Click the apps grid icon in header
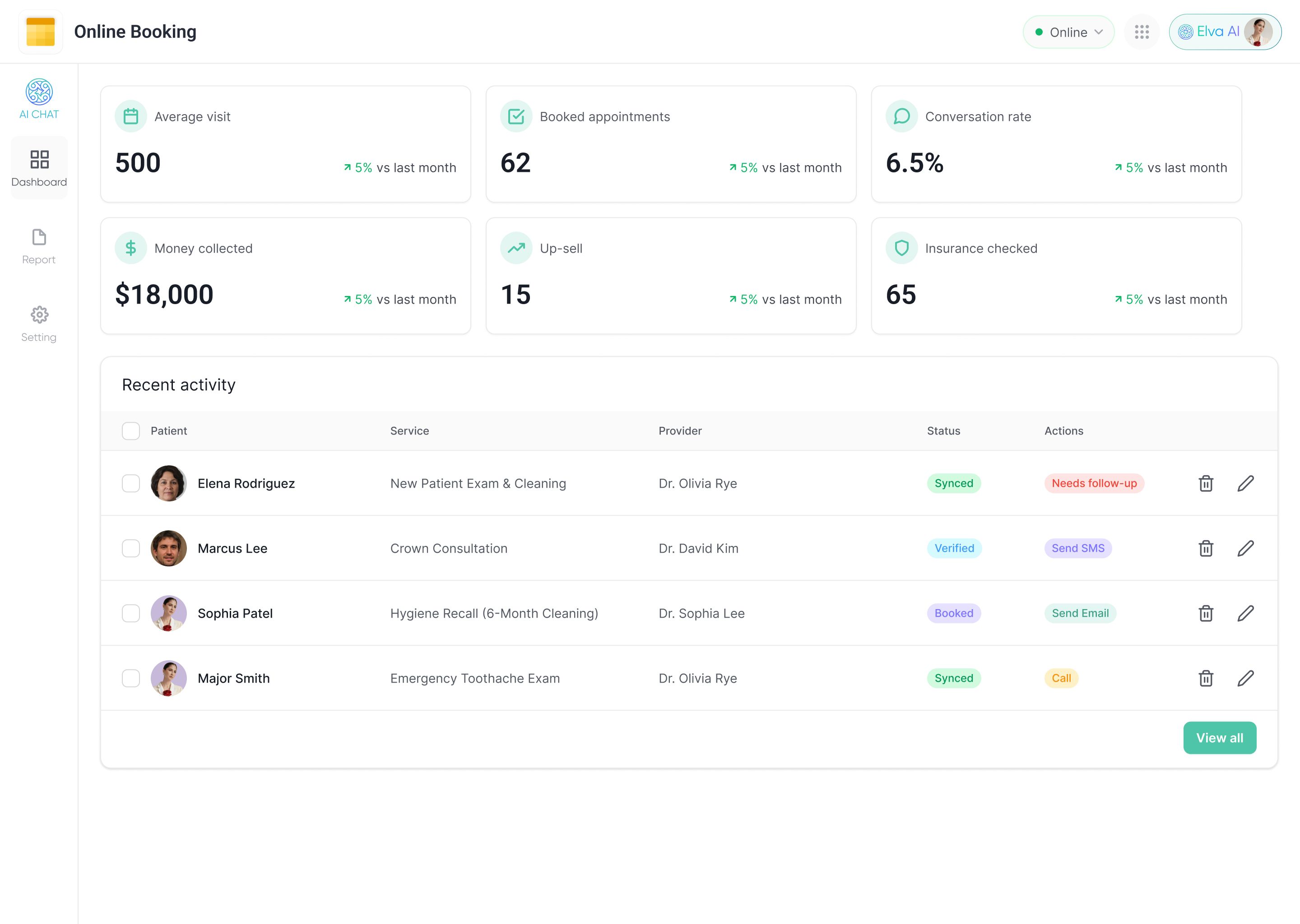The image size is (1300, 924). (1141, 32)
